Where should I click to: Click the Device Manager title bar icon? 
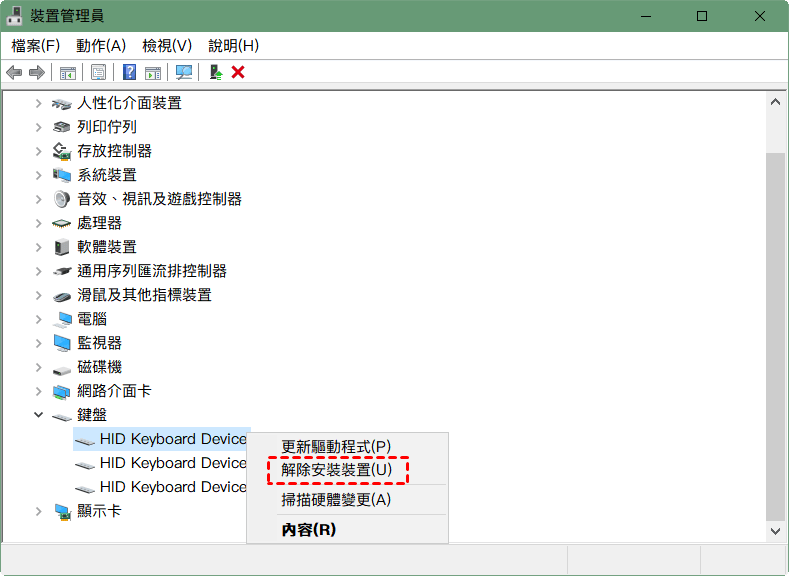point(14,16)
